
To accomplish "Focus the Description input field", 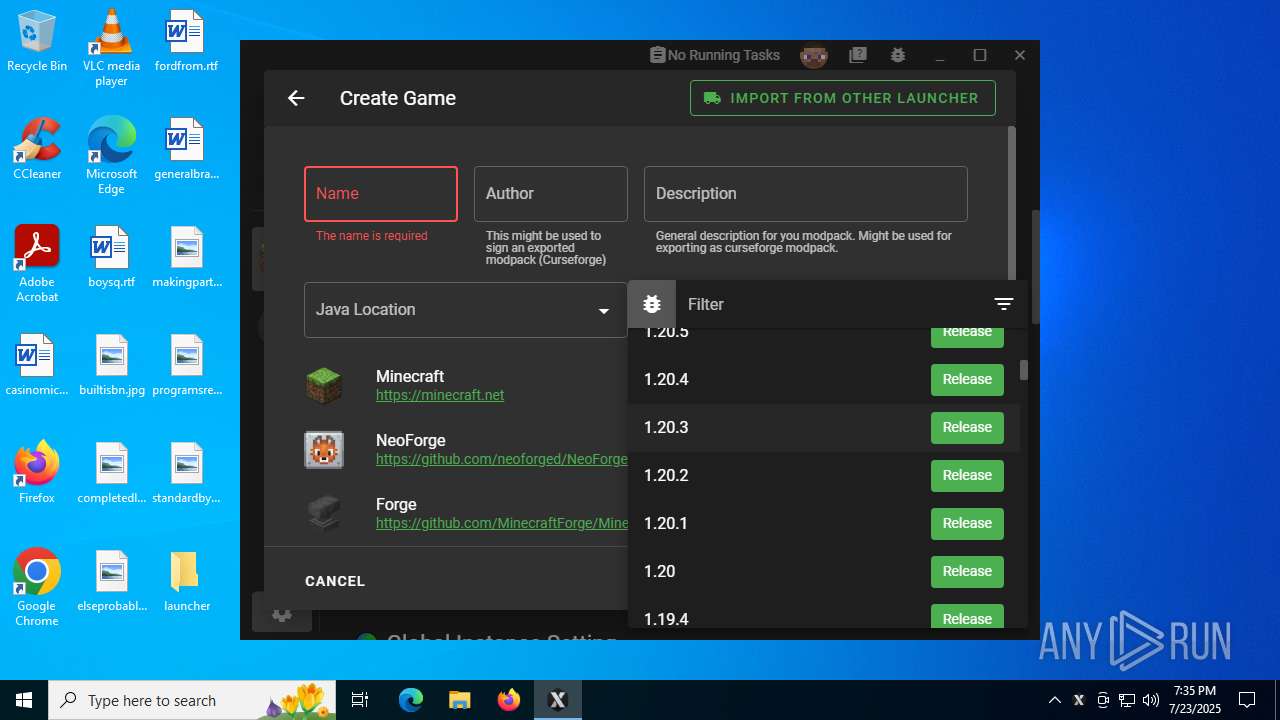I will [x=806, y=194].
